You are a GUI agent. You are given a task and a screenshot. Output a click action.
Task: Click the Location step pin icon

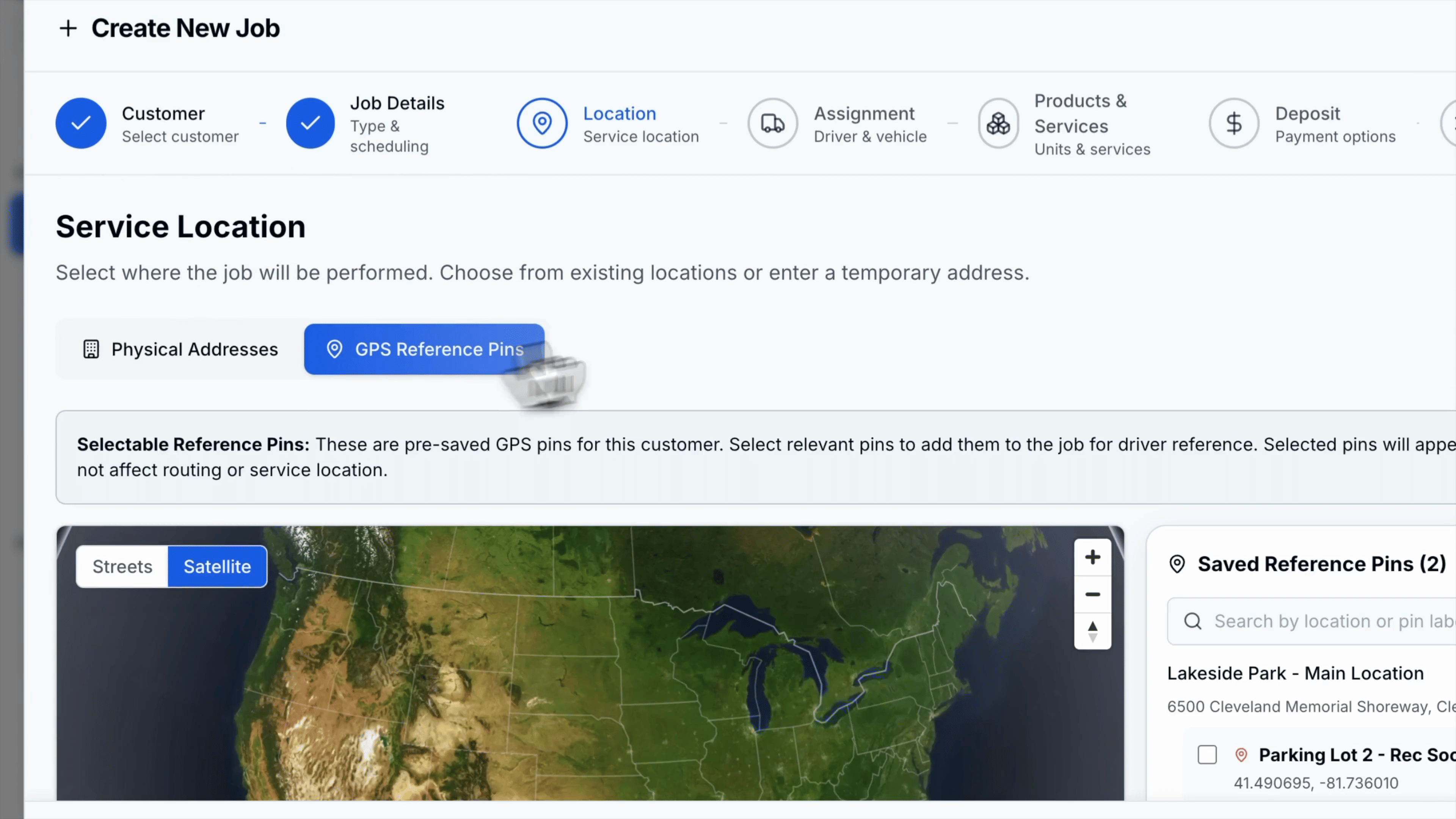point(541,122)
